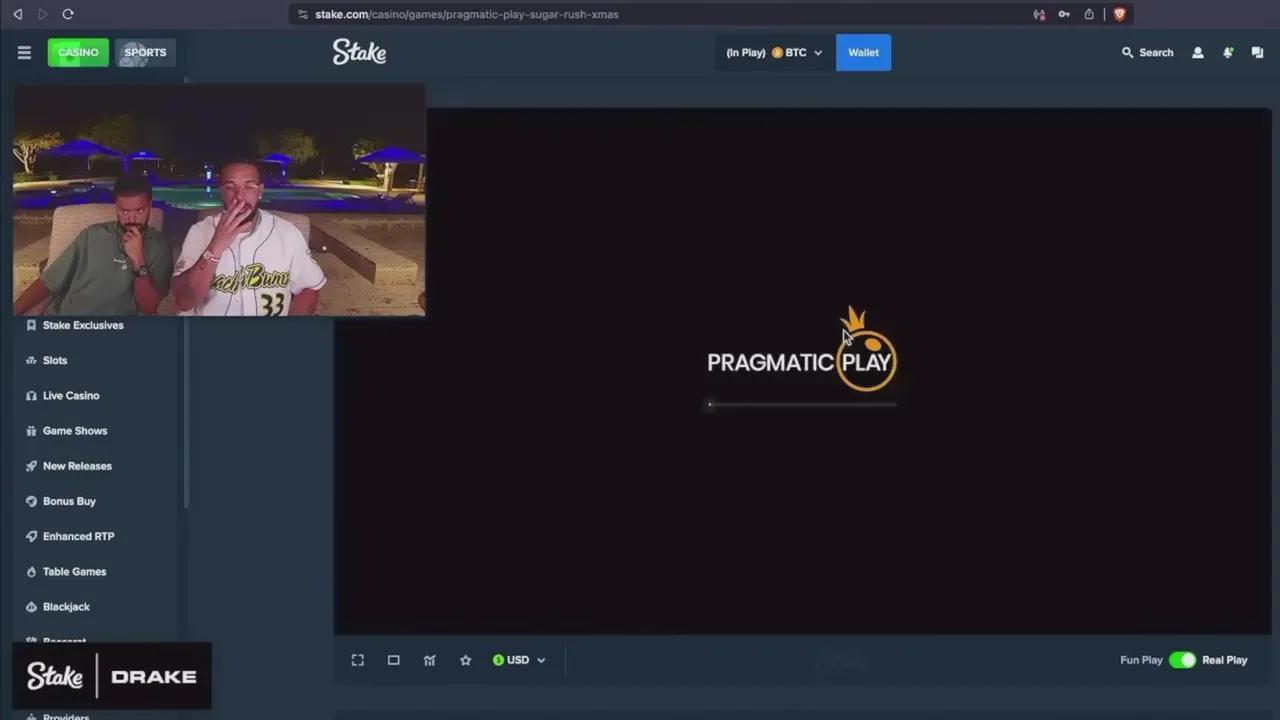Click the Fun Play label
This screenshot has width=1280, height=720.
[x=1141, y=660]
